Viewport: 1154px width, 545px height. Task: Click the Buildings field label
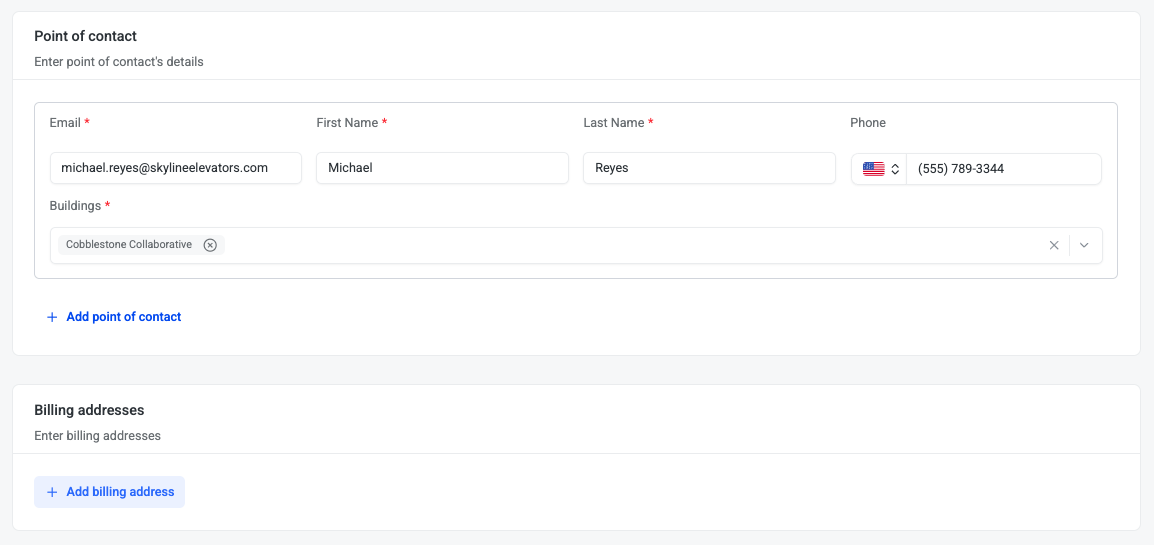[75, 206]
